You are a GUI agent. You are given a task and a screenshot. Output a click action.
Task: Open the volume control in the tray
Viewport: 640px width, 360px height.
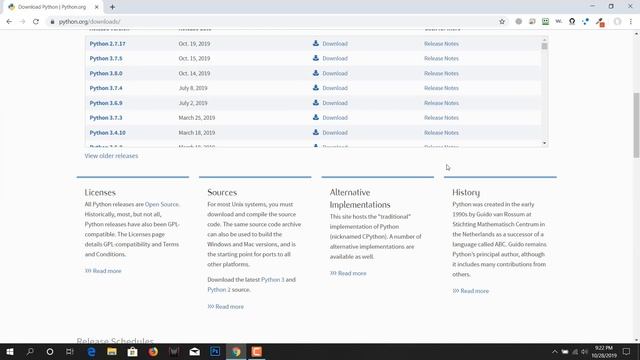tap(584, 352)
